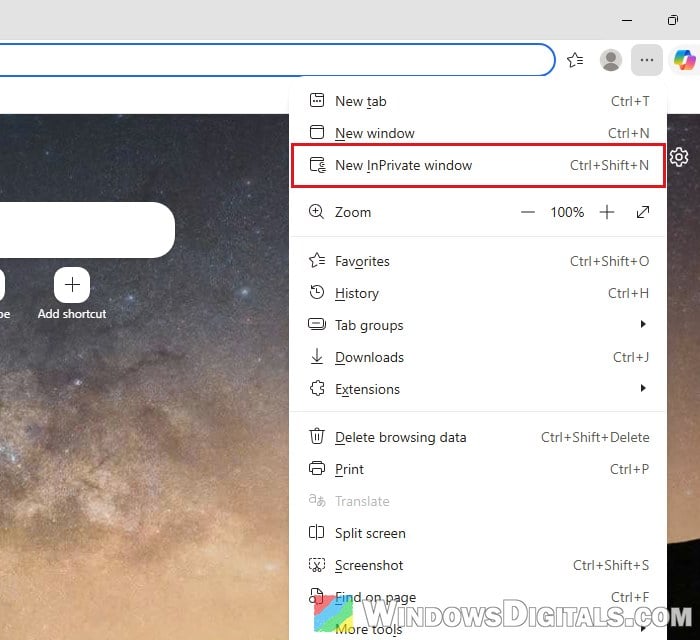Click the Print printer icon
This screenshot has height=640, width=700.
point(317,468)
